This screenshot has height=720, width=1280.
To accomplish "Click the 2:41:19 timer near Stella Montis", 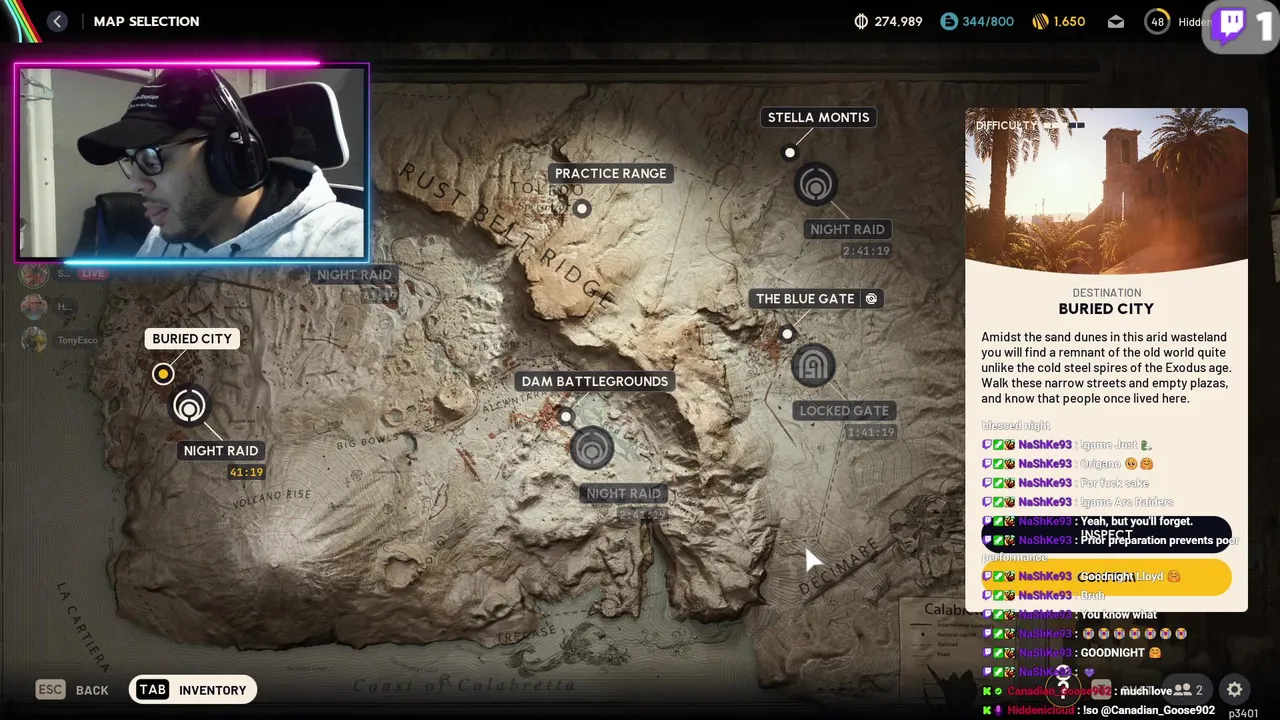I will pos(866,251).
